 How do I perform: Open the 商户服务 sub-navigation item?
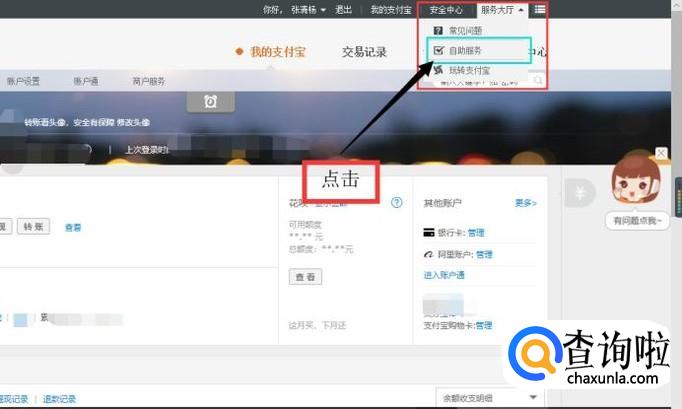click(x=148, y=81)
